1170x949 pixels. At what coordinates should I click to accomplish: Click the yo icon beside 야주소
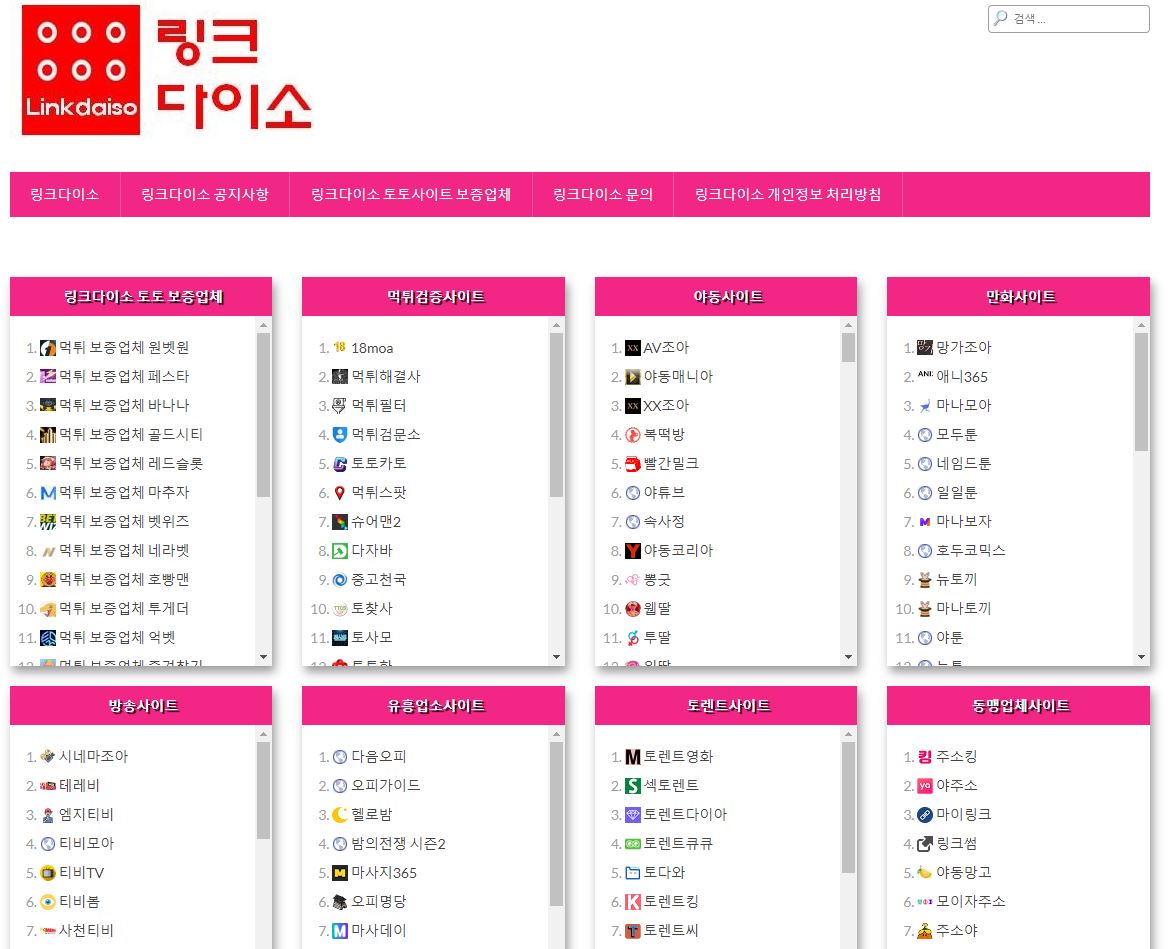coord(925,786)
